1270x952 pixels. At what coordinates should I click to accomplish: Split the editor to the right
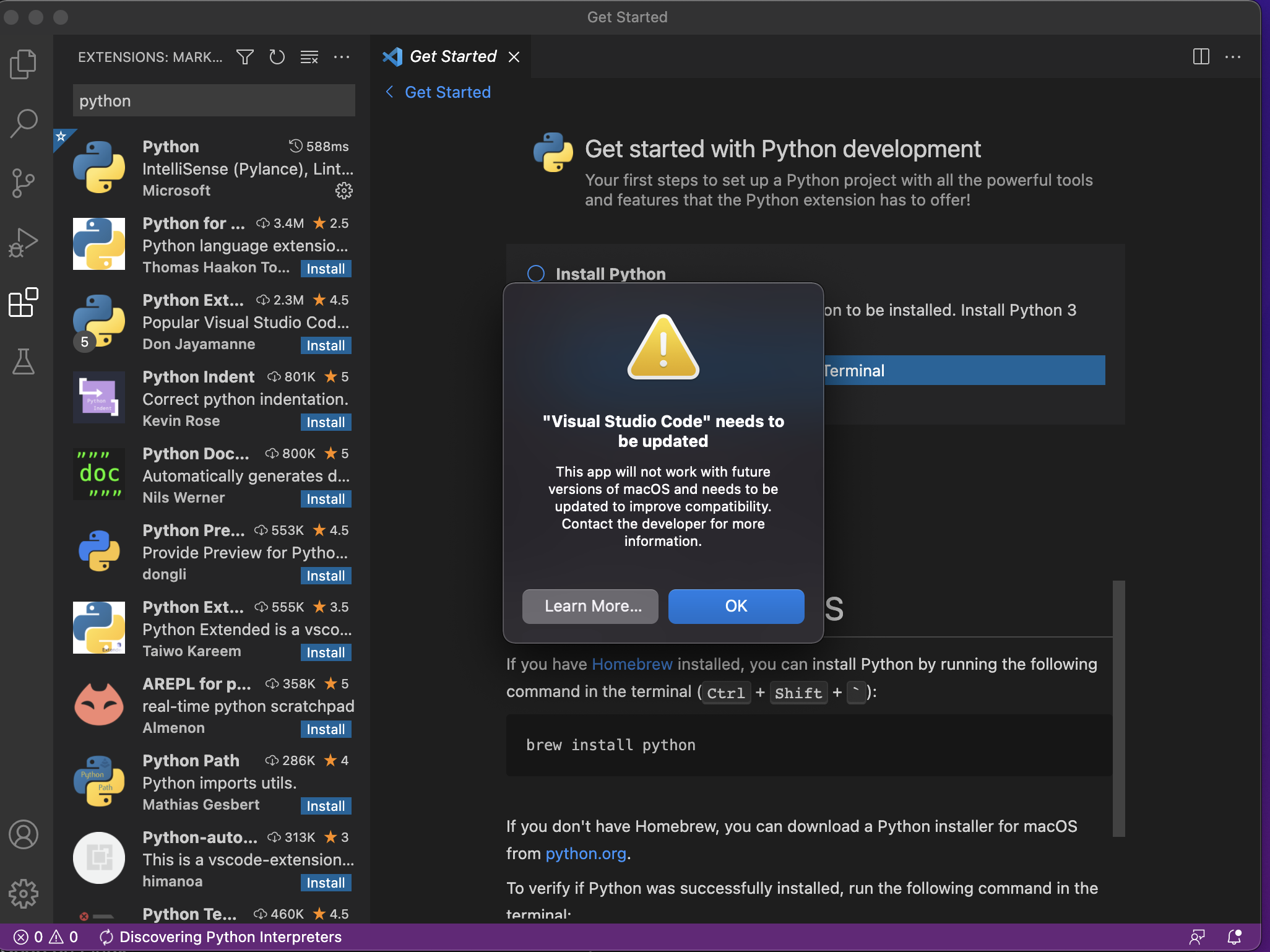point(1201,57)
